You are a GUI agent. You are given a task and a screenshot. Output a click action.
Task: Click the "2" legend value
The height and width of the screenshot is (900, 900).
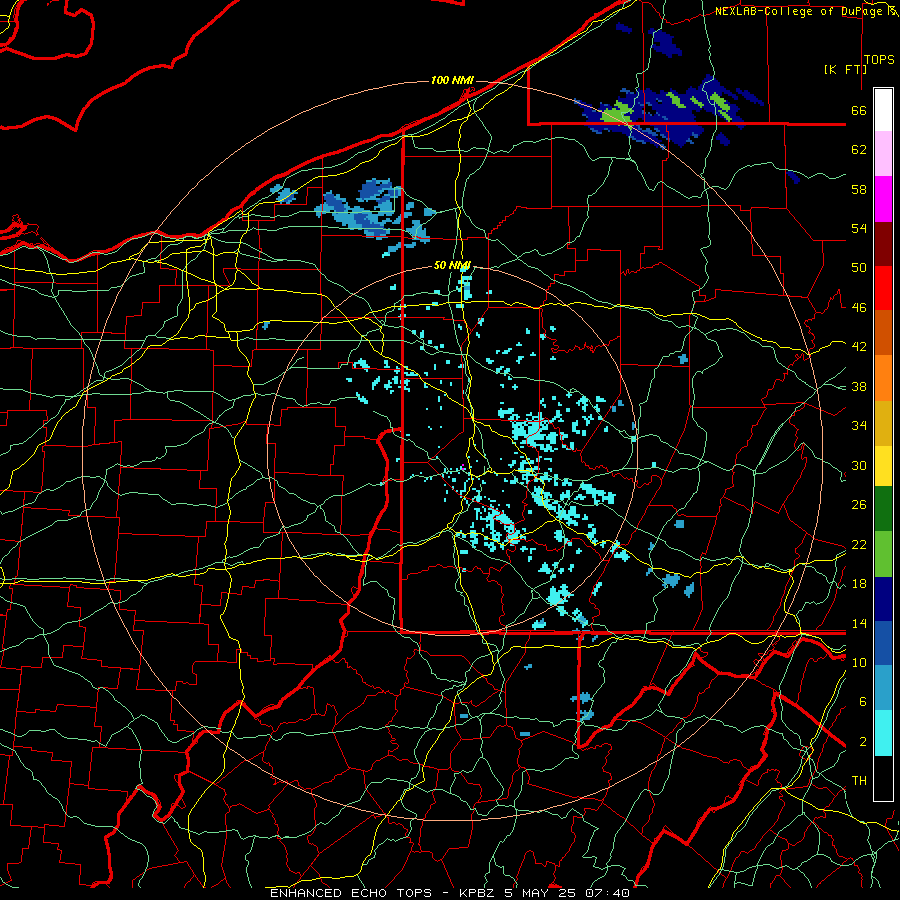tap(863, 742)
